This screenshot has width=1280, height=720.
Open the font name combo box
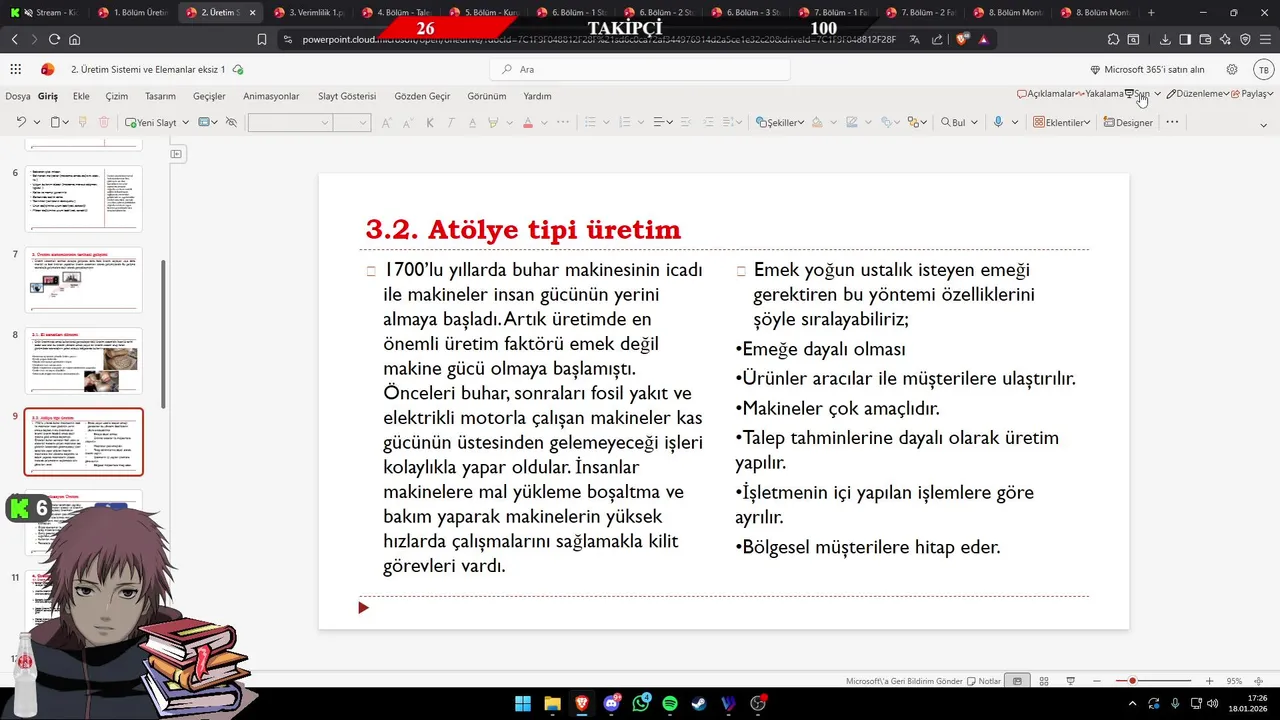(x=289, y=122)
